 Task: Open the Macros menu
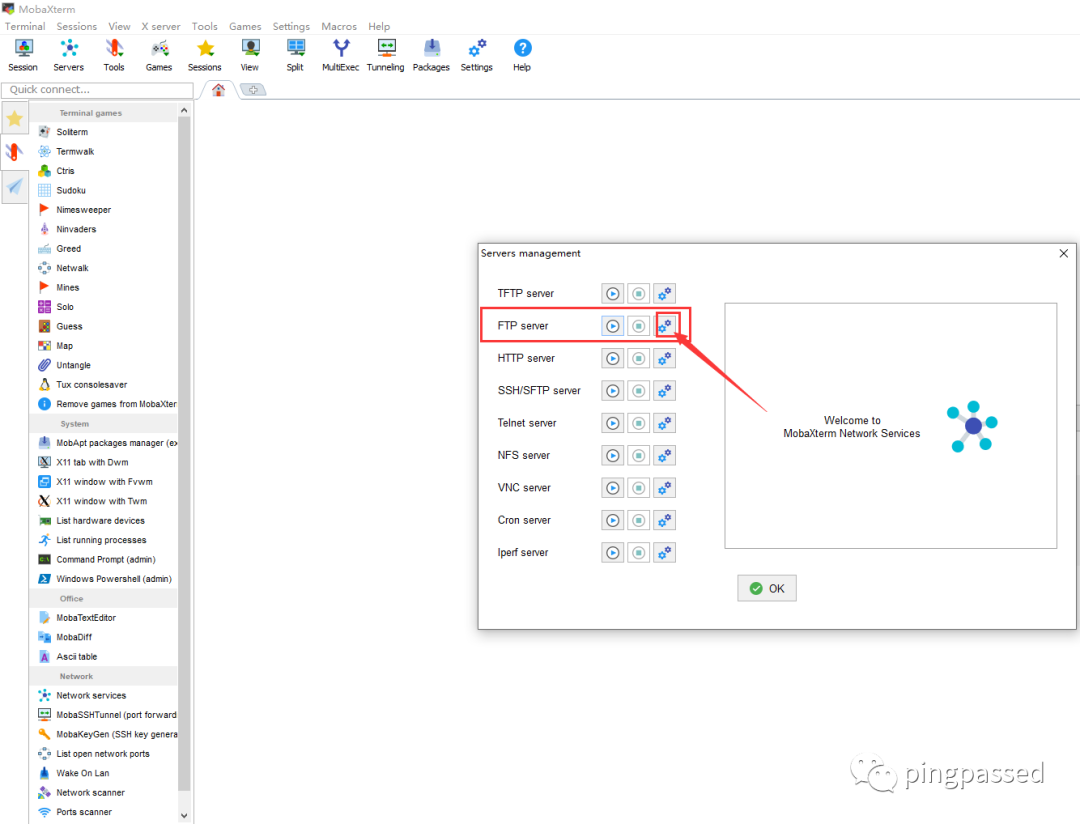(339, 26)
